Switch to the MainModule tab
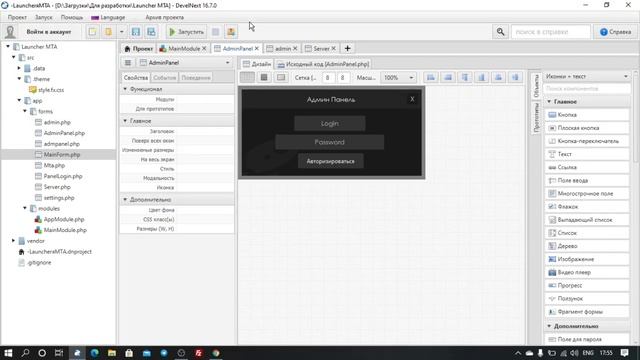Screen dimensions: 640x360 182,48
